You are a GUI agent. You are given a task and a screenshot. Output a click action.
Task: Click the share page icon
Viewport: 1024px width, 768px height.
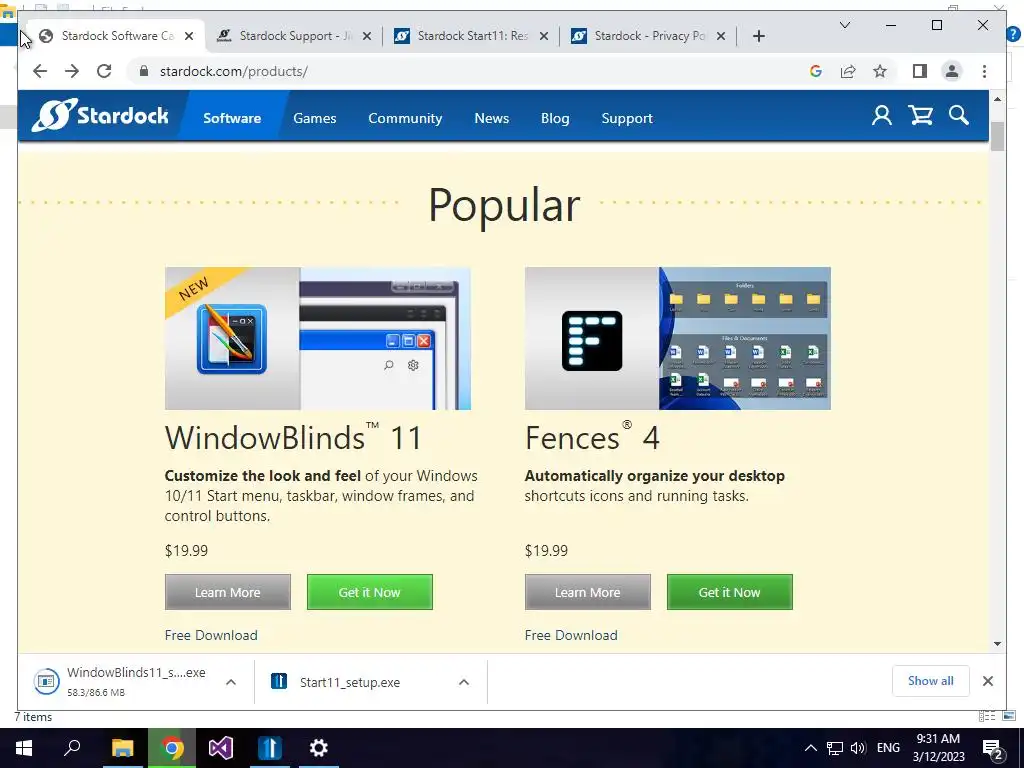point(848,71)
